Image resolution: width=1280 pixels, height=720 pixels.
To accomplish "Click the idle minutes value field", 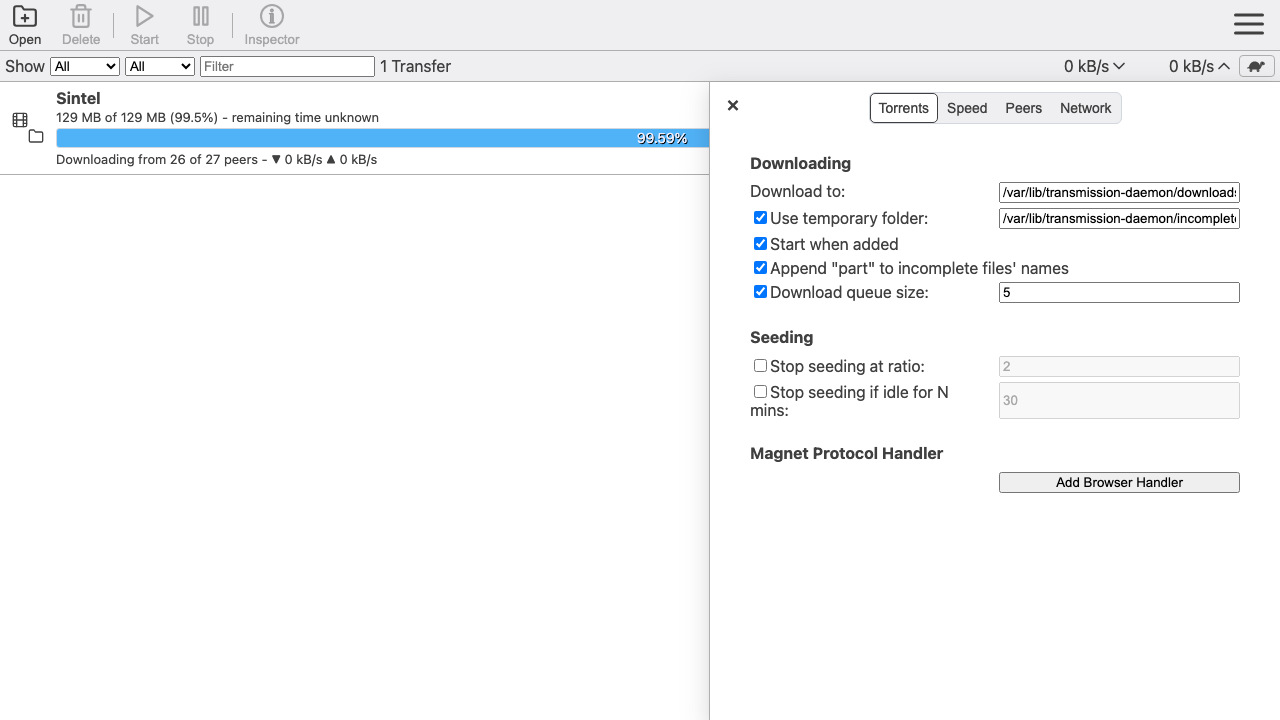I will pos(1119,400).
